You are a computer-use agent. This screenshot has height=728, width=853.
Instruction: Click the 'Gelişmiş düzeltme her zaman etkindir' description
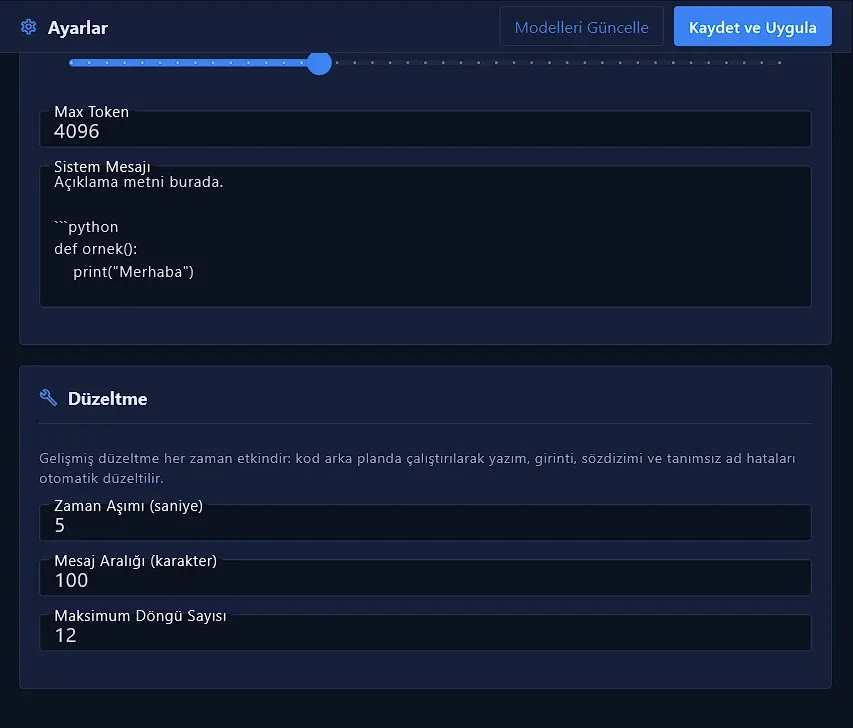pos(417,468)
